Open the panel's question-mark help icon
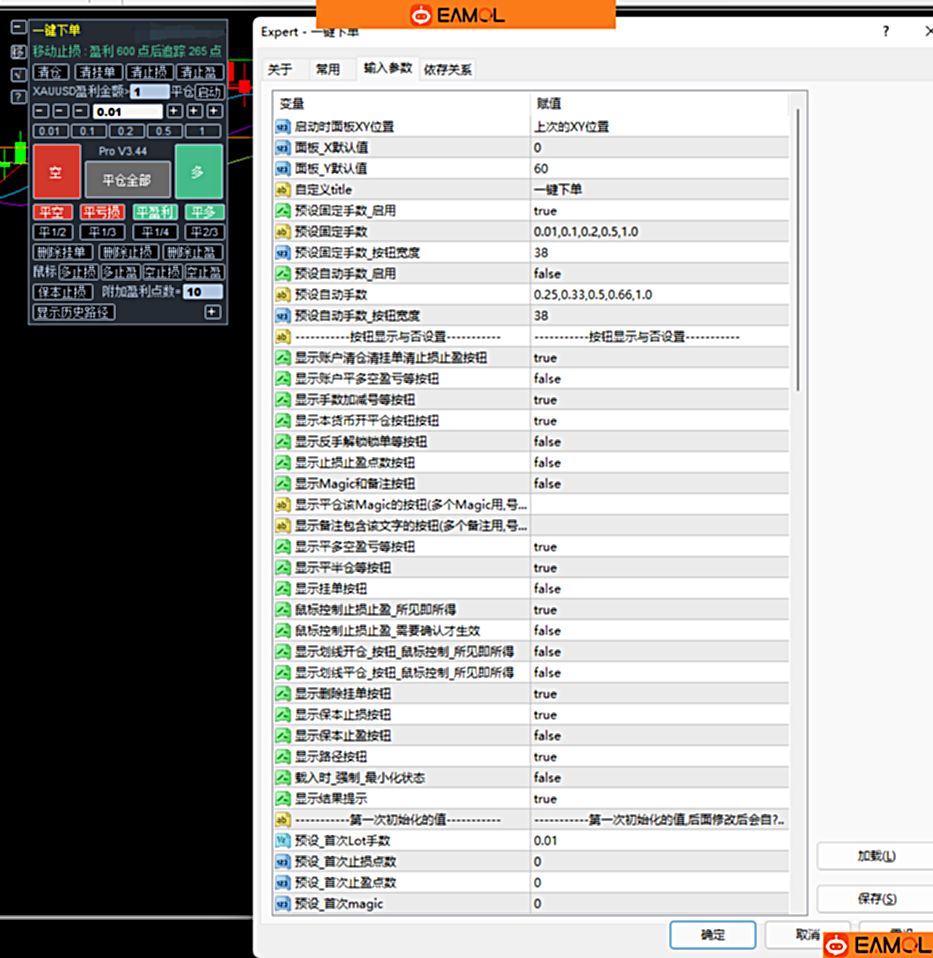 click(18, 97)
